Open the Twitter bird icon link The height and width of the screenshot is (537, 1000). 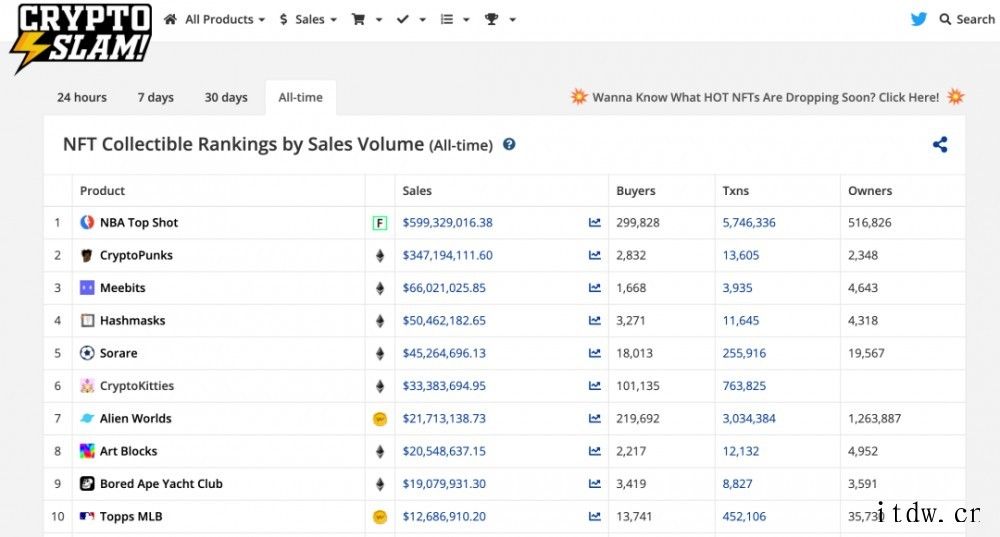[919, 19]
